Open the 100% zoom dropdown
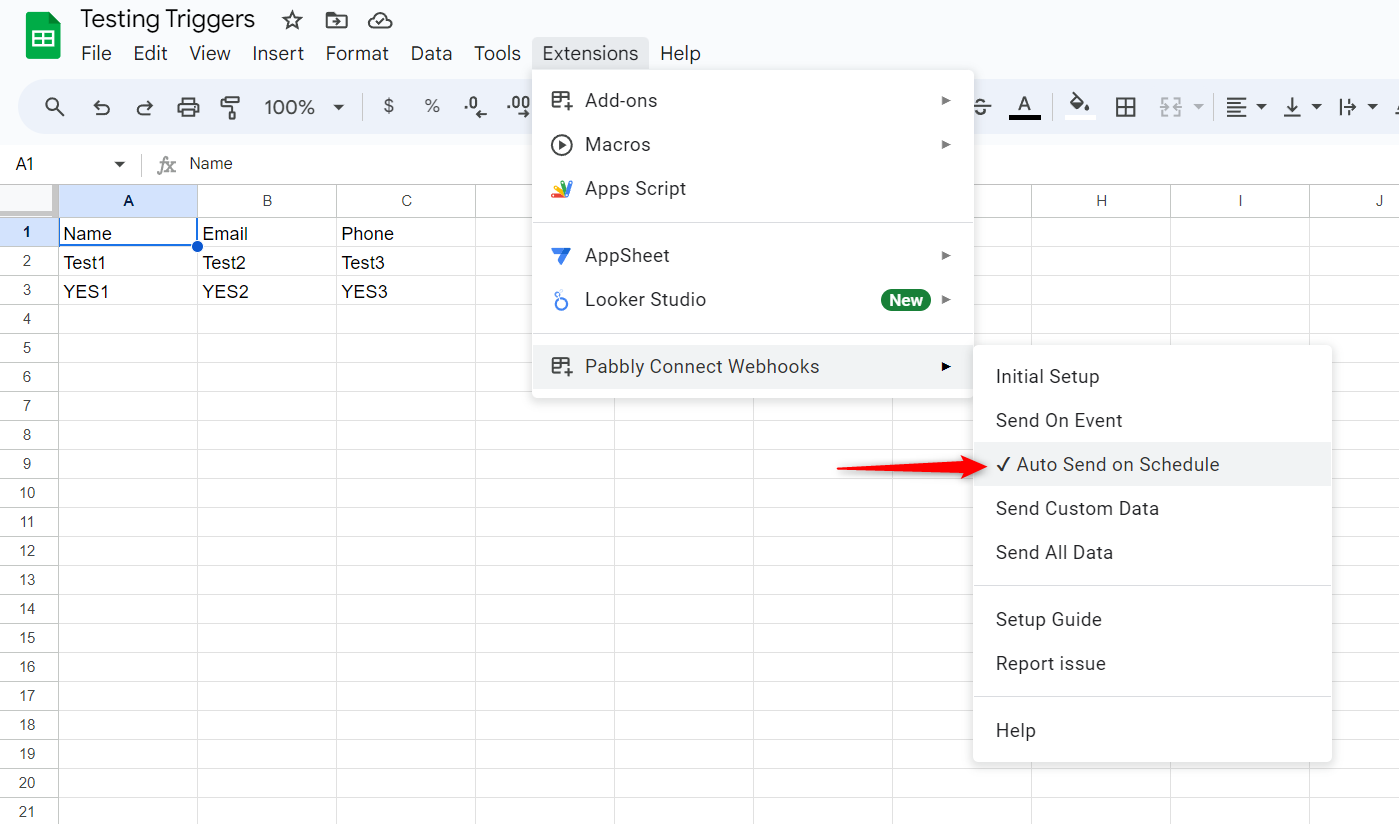1399x824 pixels. click(304, 107)
